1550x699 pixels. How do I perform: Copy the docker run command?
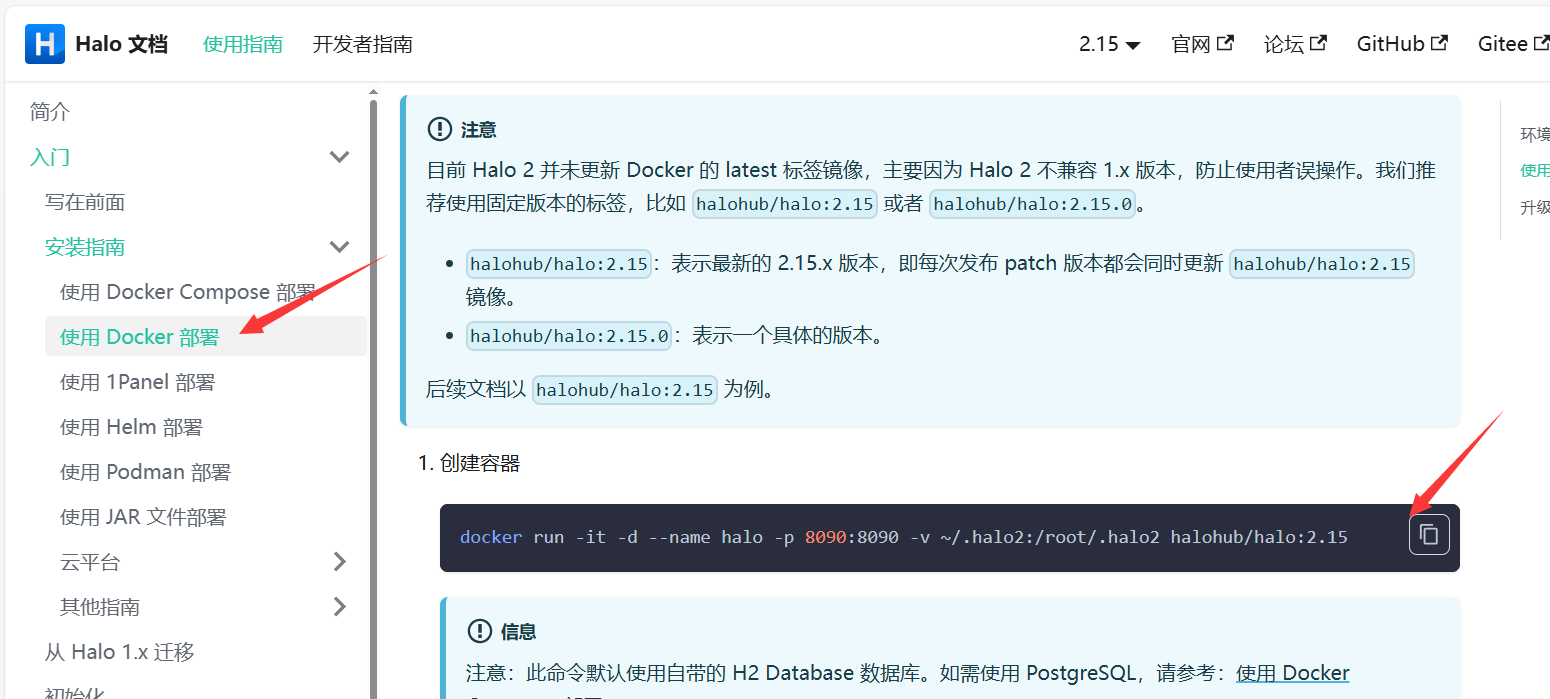click(1429, 535)
